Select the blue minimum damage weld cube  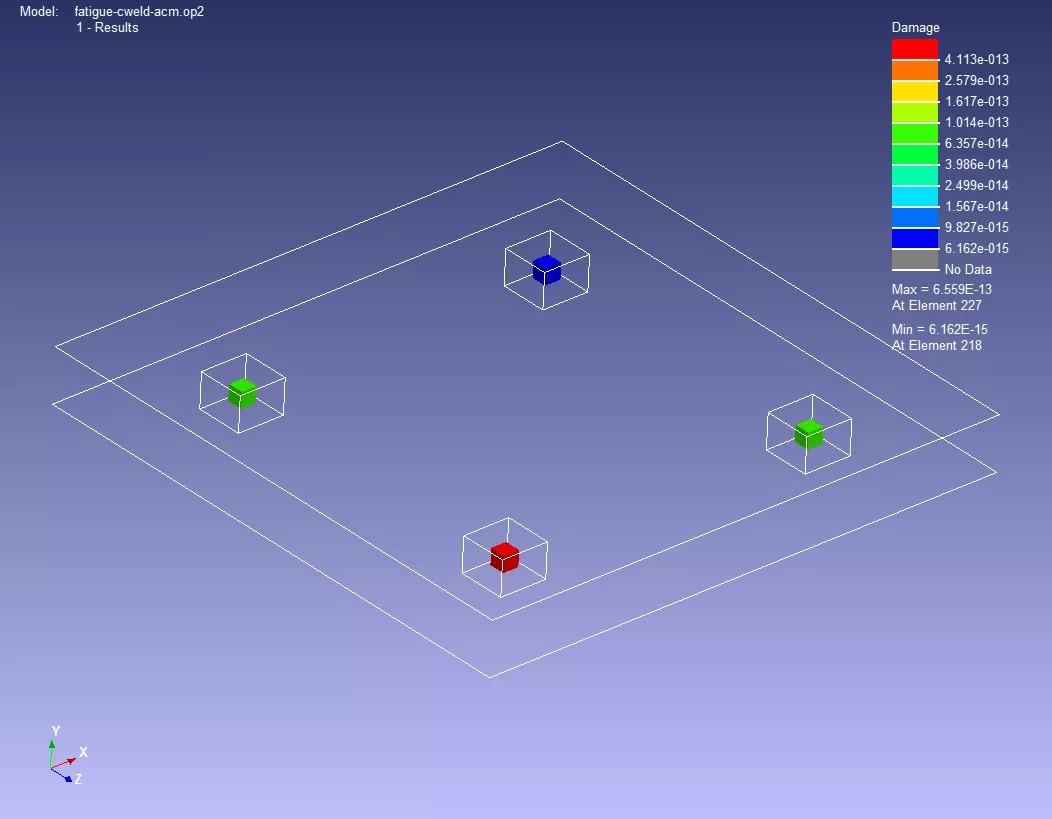(546, 270)
